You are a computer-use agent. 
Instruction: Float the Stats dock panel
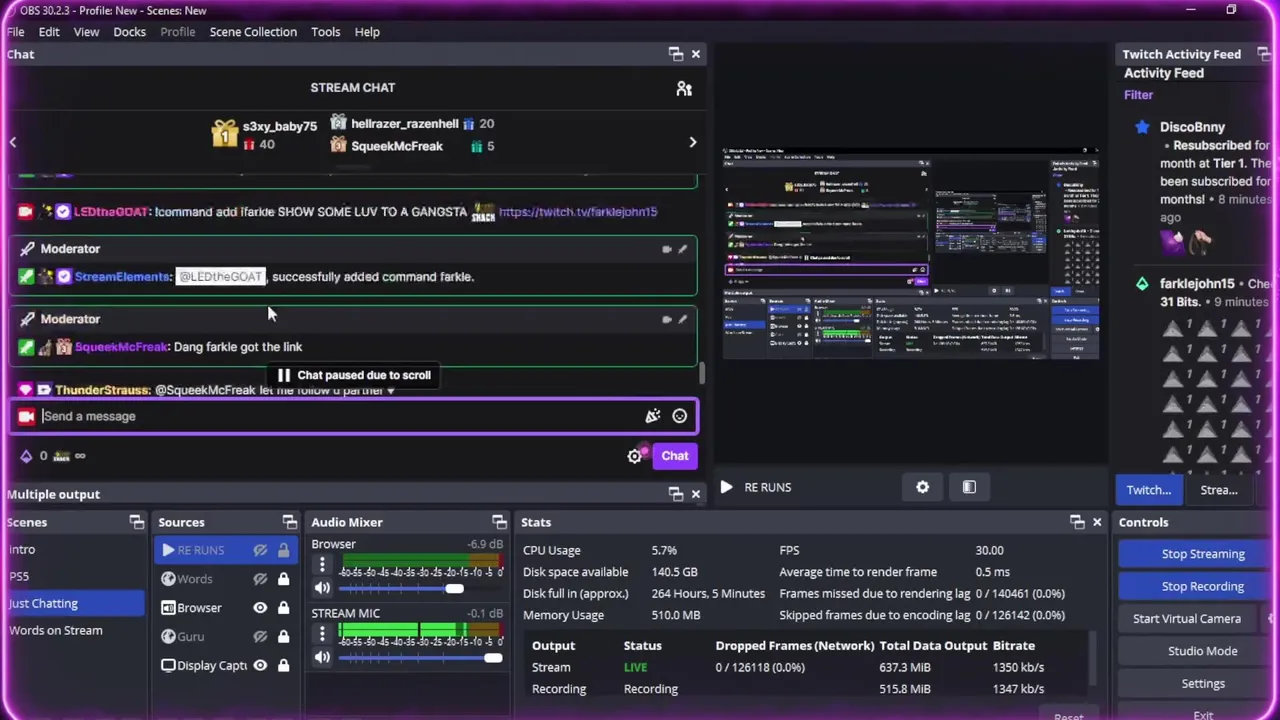click(x=1077, y=522)
